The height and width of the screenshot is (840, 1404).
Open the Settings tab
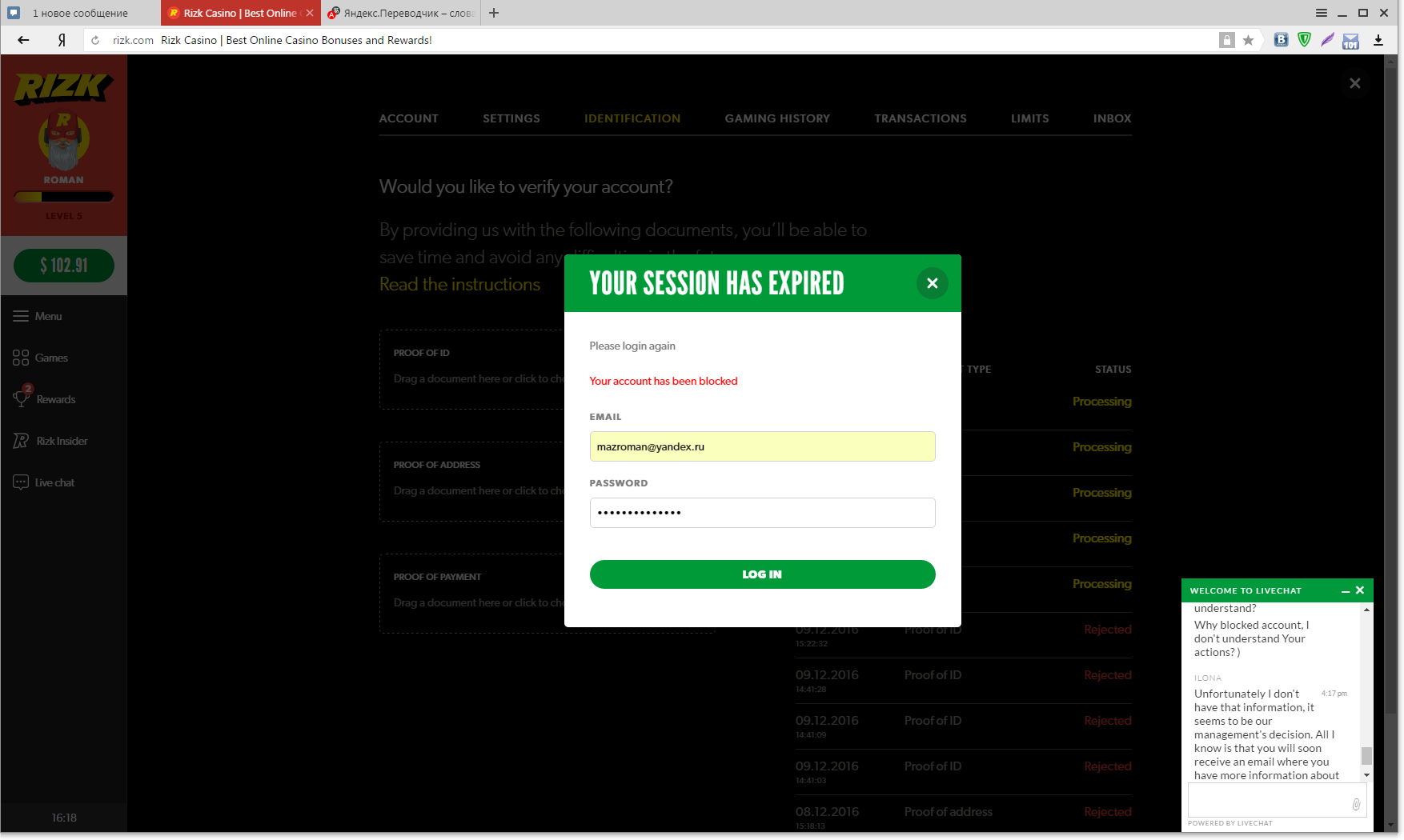[511, 118]
